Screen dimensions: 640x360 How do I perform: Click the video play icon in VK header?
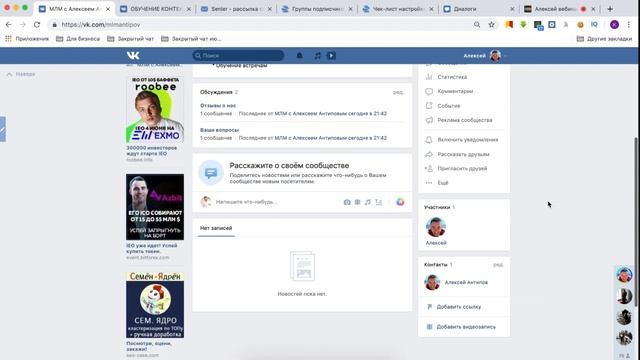pyautogui.click(x=331, y=56)
